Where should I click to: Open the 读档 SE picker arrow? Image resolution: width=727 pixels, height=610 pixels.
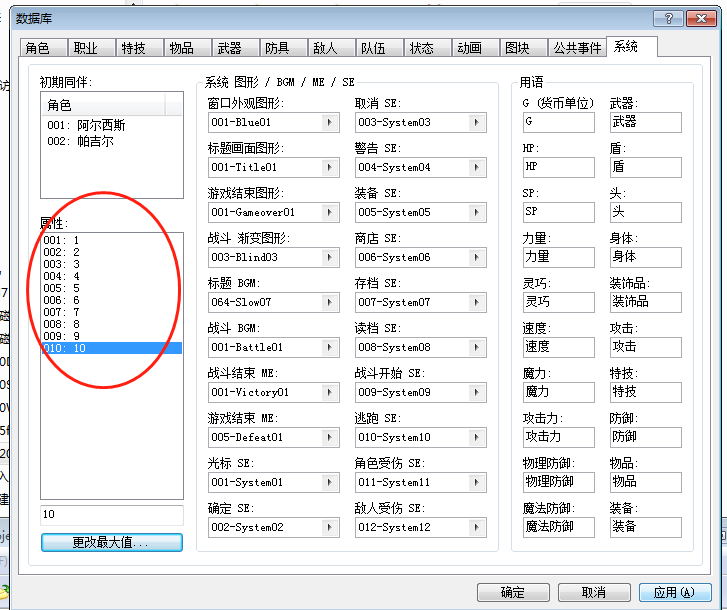[x=477, y=347]
